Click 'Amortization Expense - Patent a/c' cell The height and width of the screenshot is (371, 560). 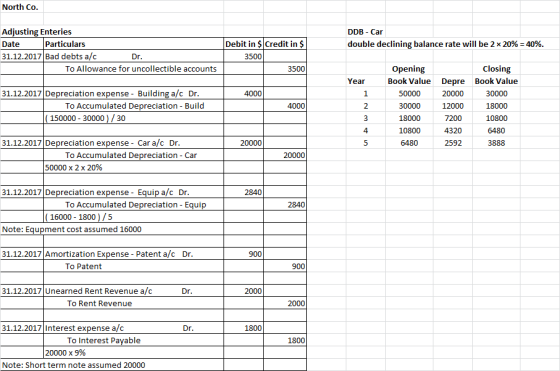pyautogui.click(x=134, y=254)
